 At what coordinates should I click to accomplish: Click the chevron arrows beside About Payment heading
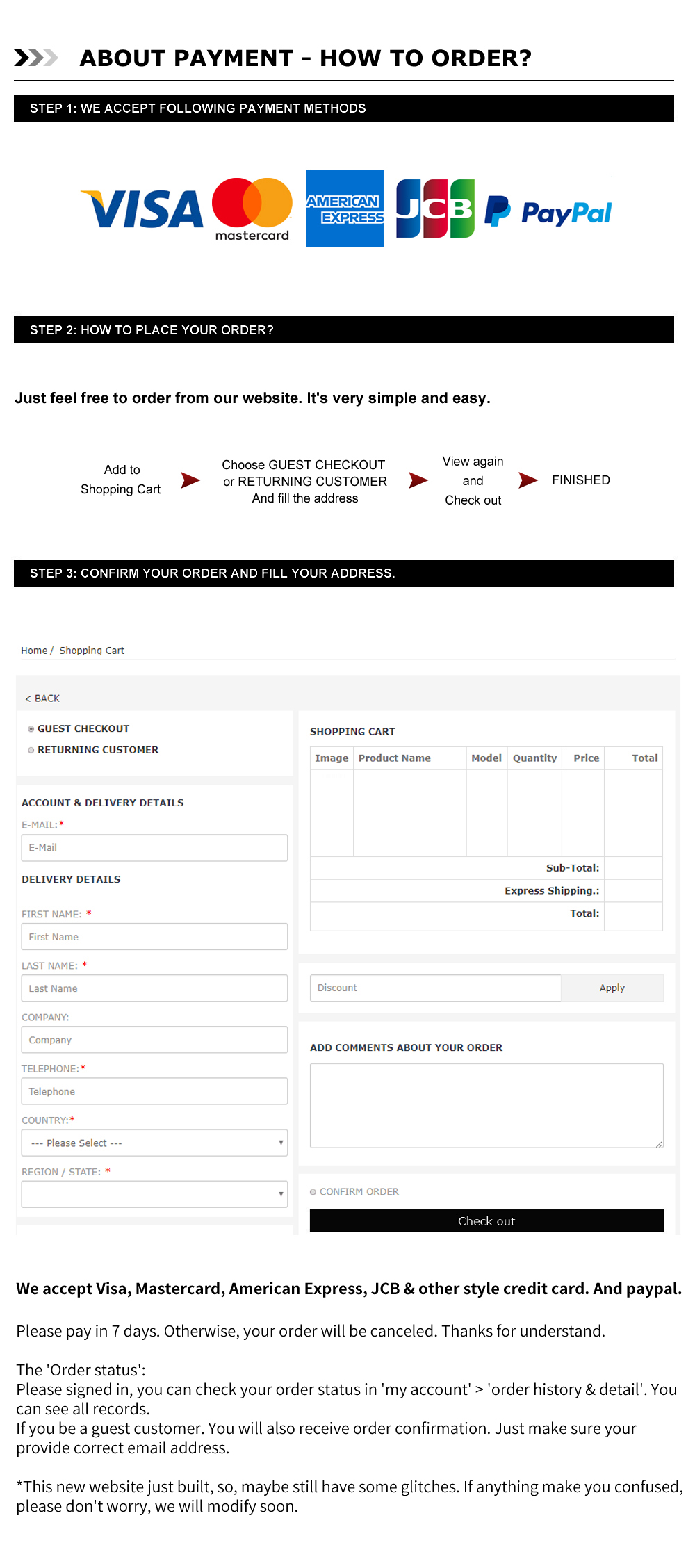(35, 58)
